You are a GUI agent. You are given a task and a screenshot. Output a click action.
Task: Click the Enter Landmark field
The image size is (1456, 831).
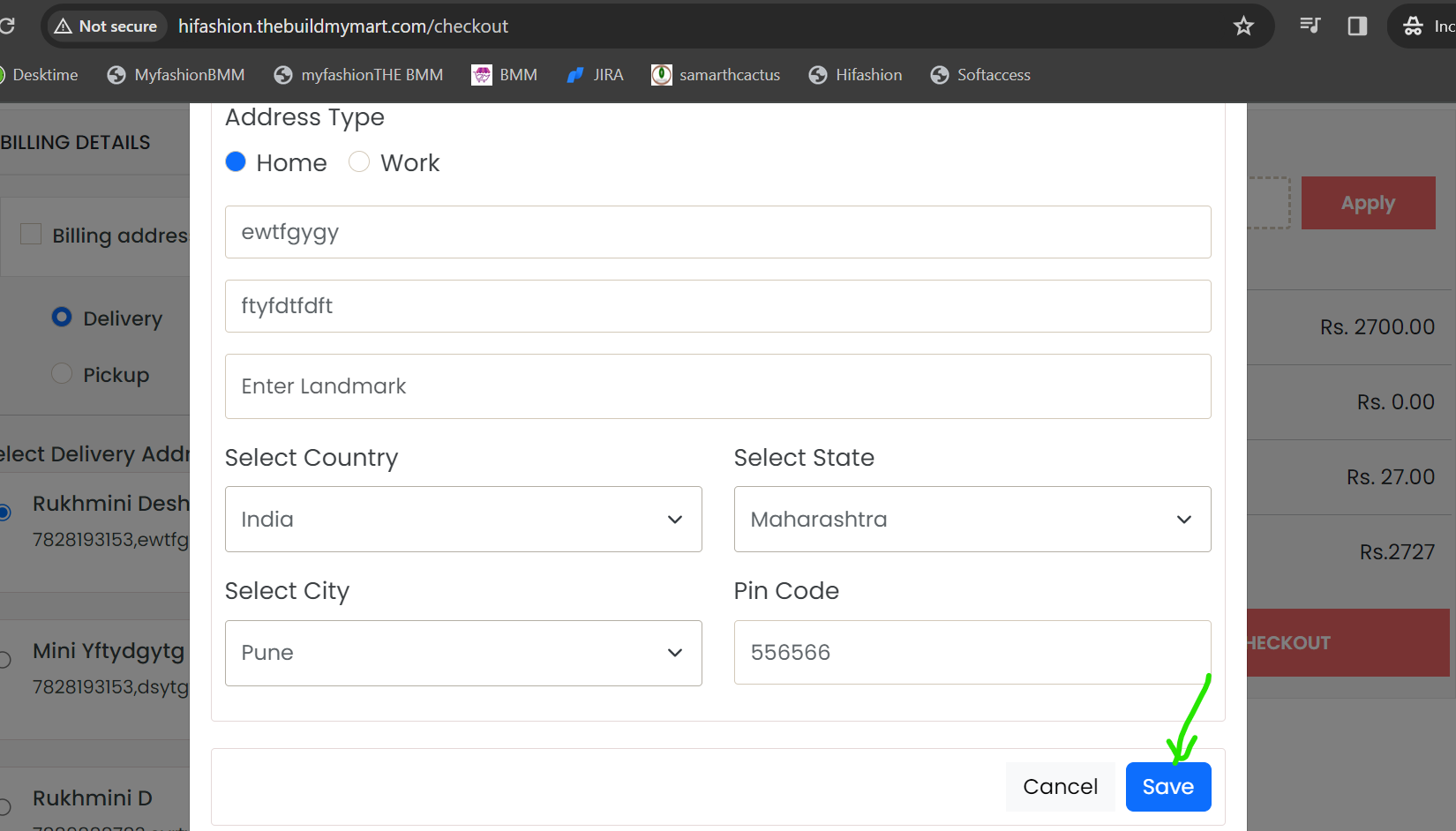pyautogui.click(x=717, y=386)
